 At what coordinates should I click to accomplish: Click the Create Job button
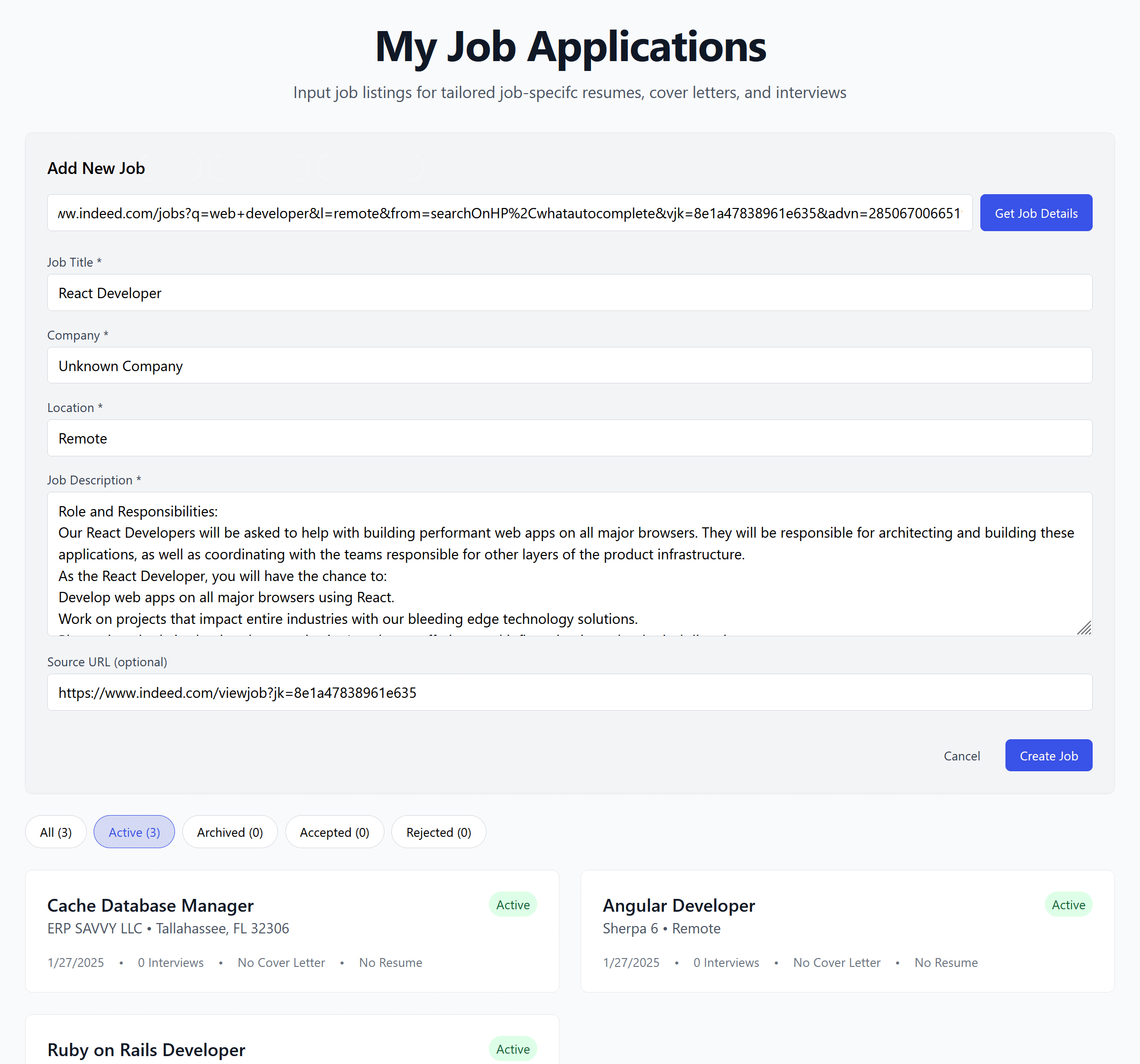[1048, 755]
